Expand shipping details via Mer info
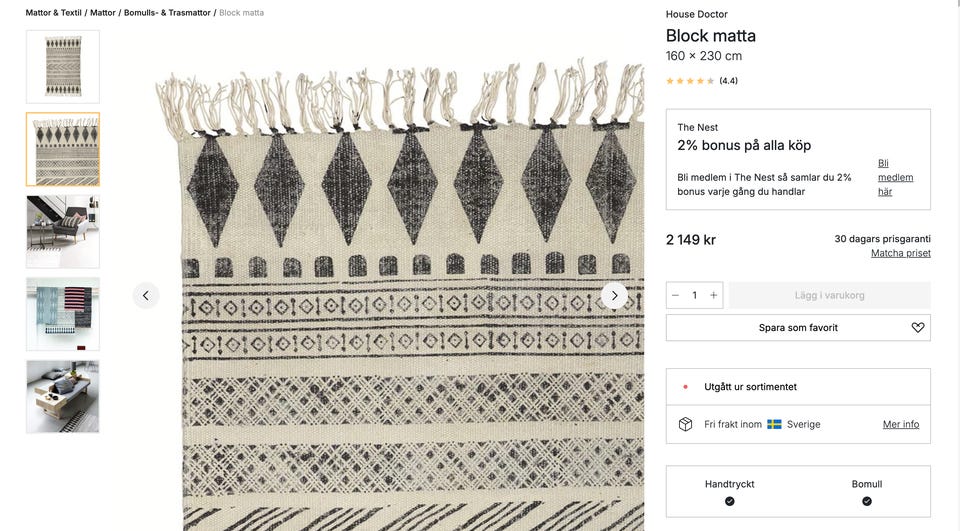This screenshot has height=531, width=960. (x=900, y=424)
